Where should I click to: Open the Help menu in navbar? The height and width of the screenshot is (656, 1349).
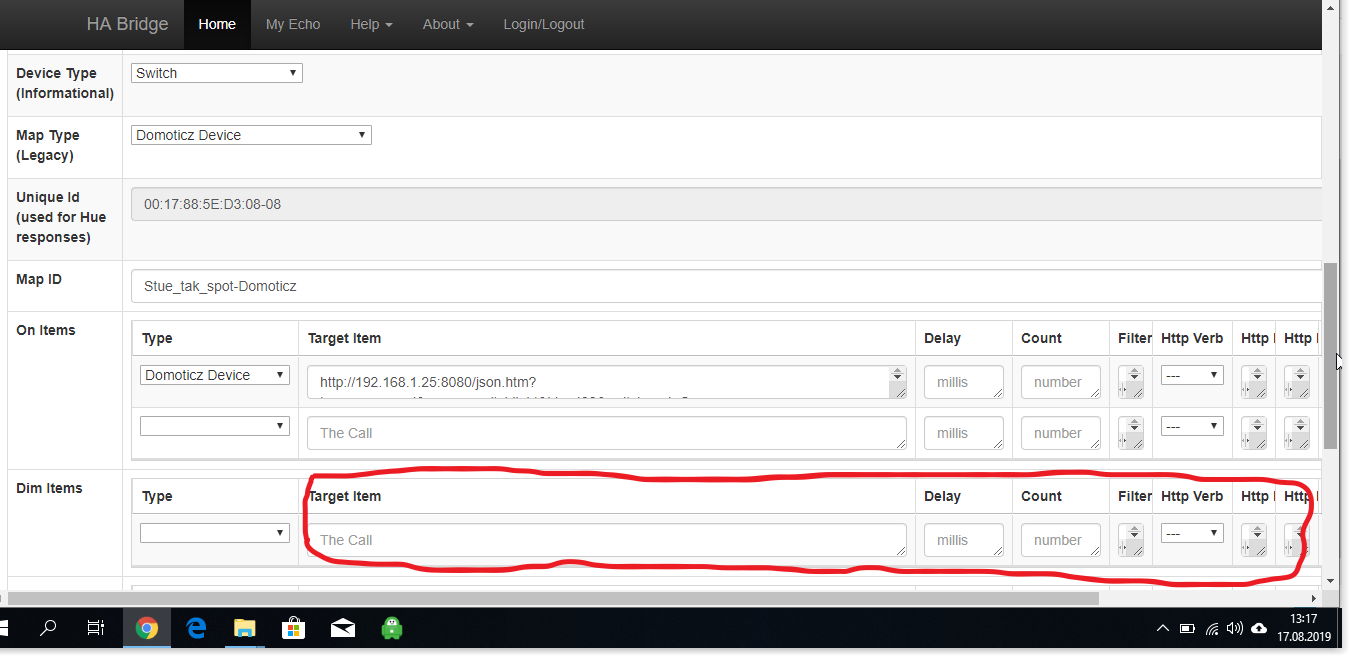click(371, 24)
